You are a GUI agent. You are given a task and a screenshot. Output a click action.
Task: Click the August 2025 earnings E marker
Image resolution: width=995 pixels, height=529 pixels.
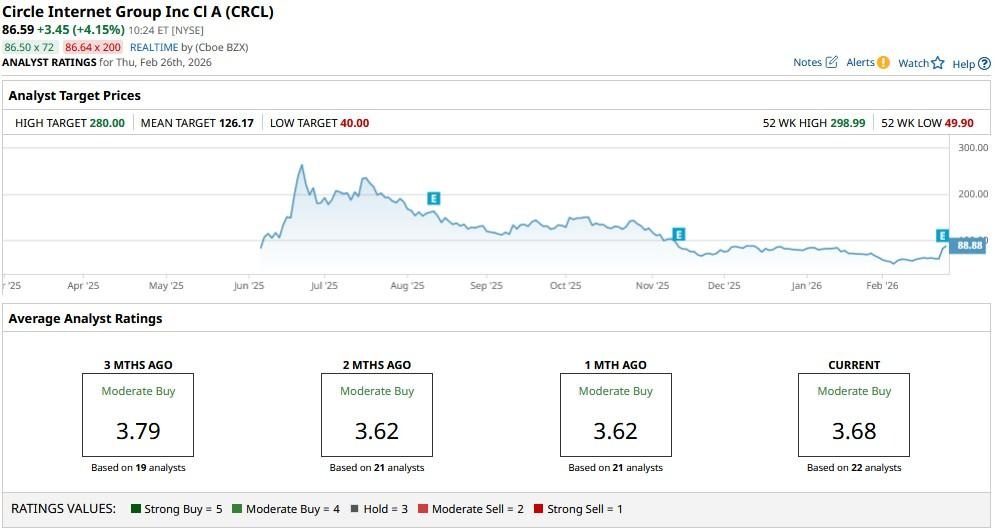[x=433, y=199]
